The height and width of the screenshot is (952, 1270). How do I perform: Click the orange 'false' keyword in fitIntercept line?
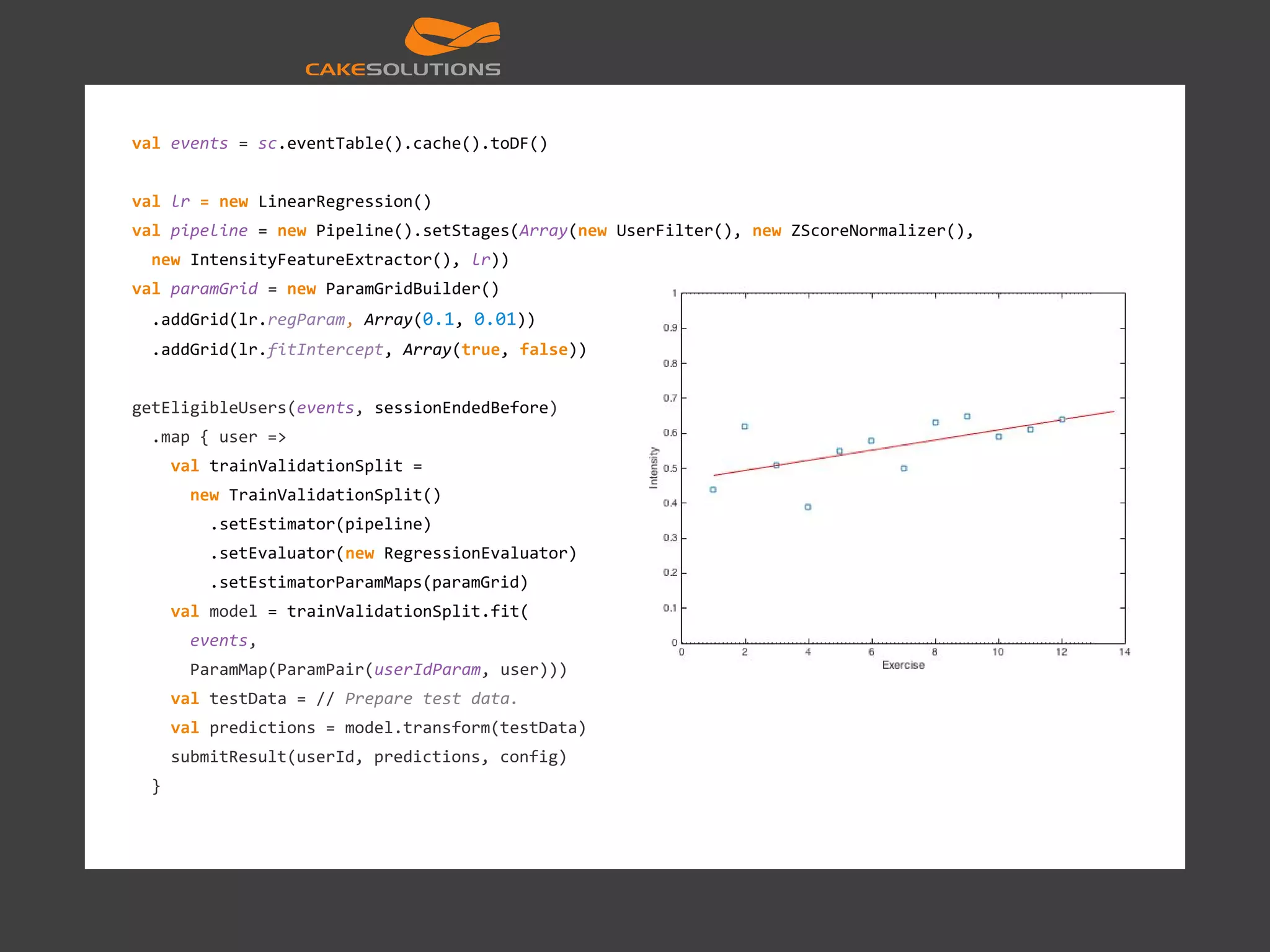click(543, 350)
